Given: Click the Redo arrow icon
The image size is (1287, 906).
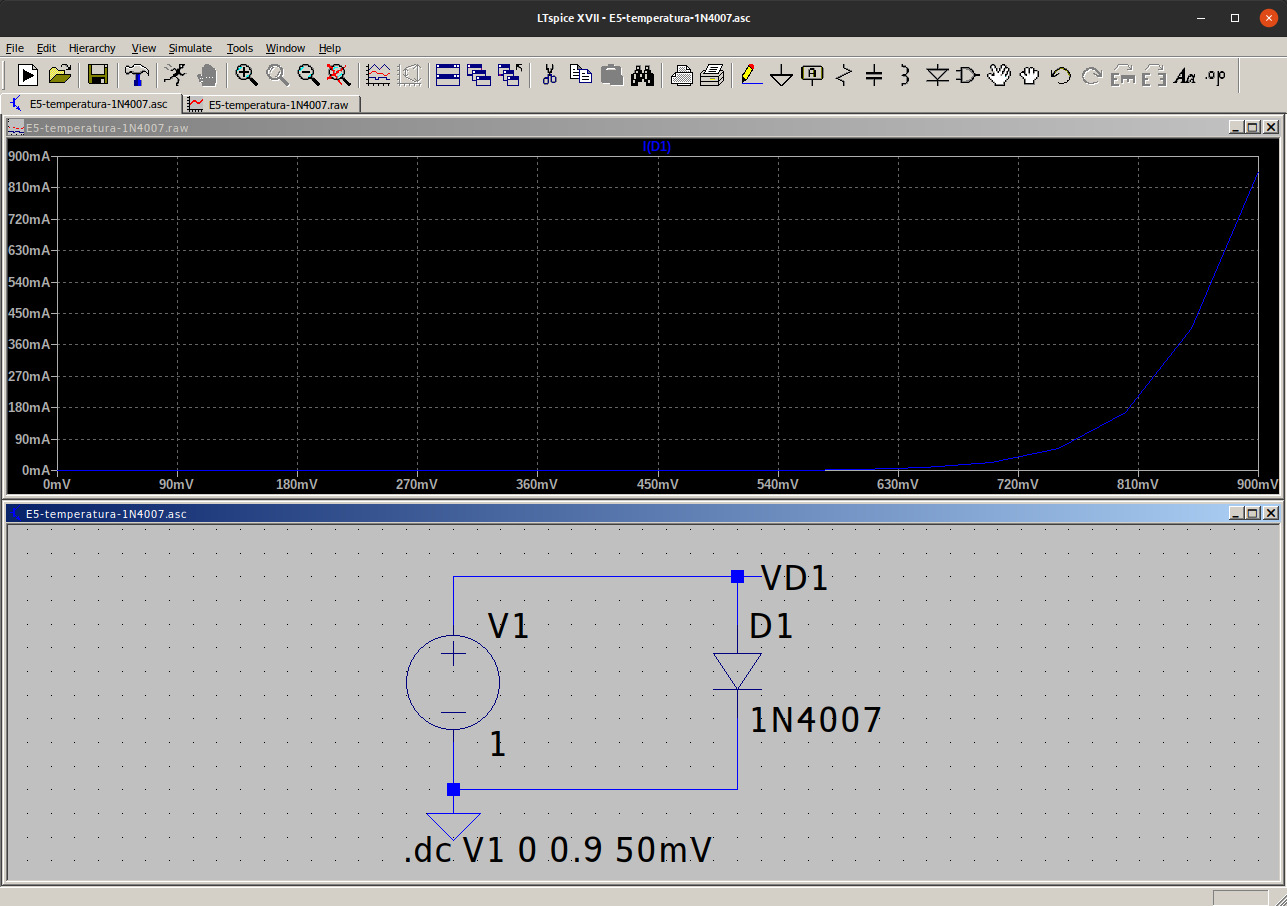Looking at the screenshot, I should click(x=1092, y=74).
